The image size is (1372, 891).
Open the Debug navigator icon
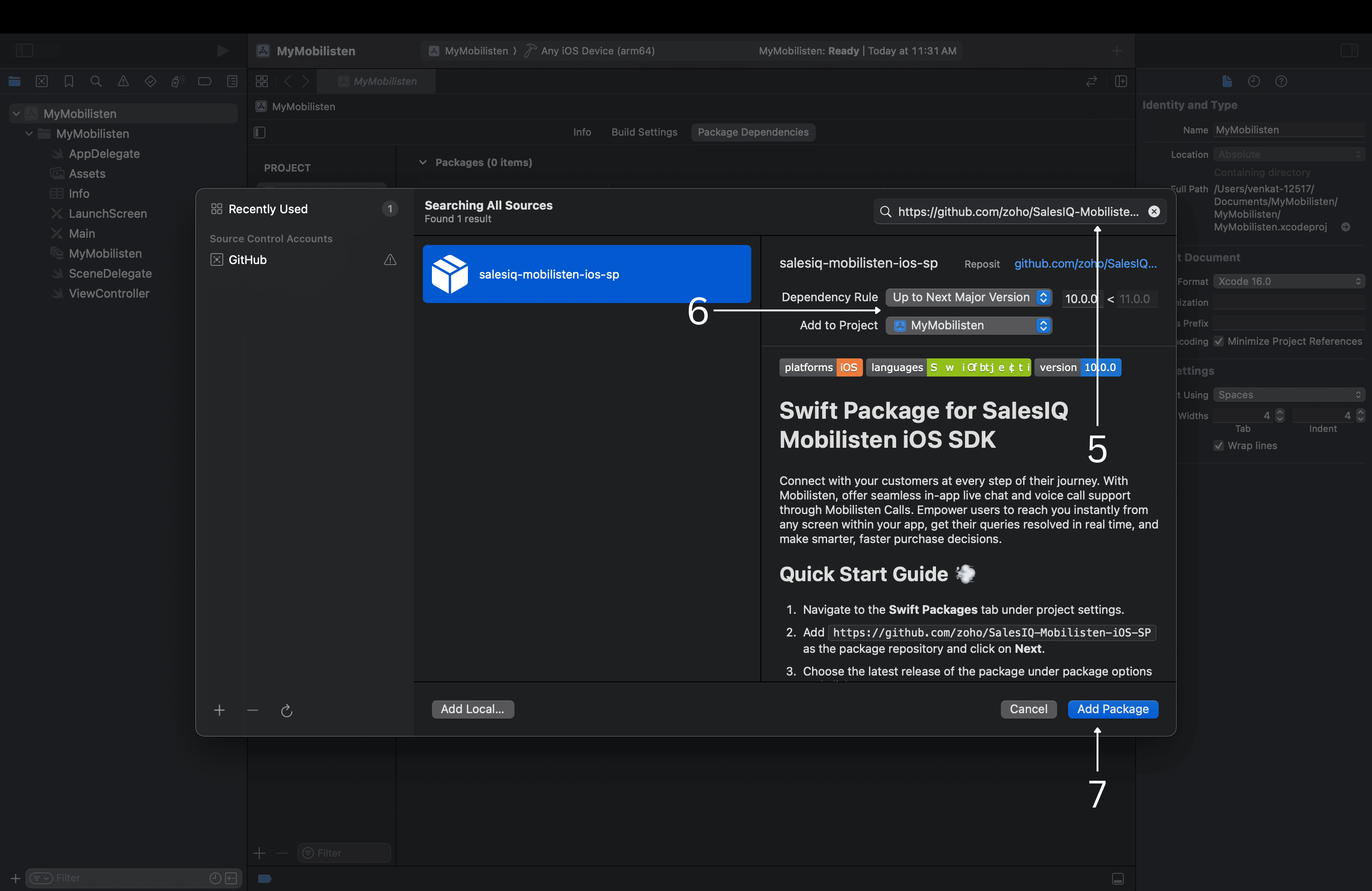pyautogui.click(x=177, y=81)
